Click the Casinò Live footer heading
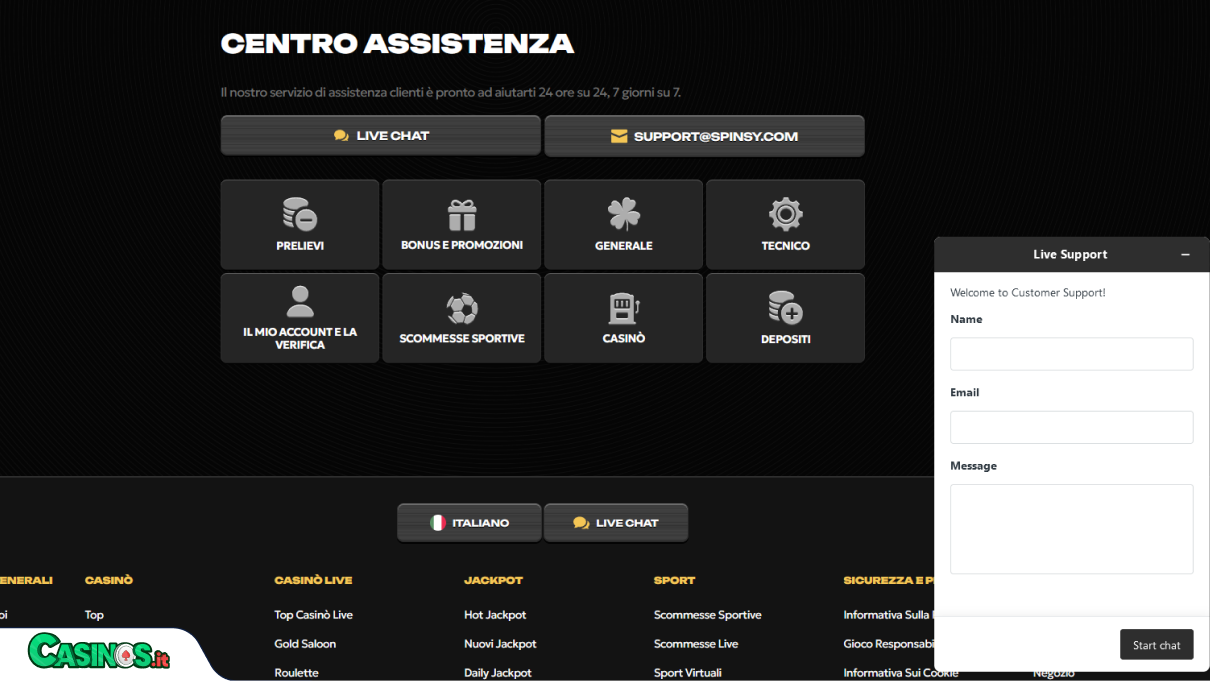 [313, 580]
